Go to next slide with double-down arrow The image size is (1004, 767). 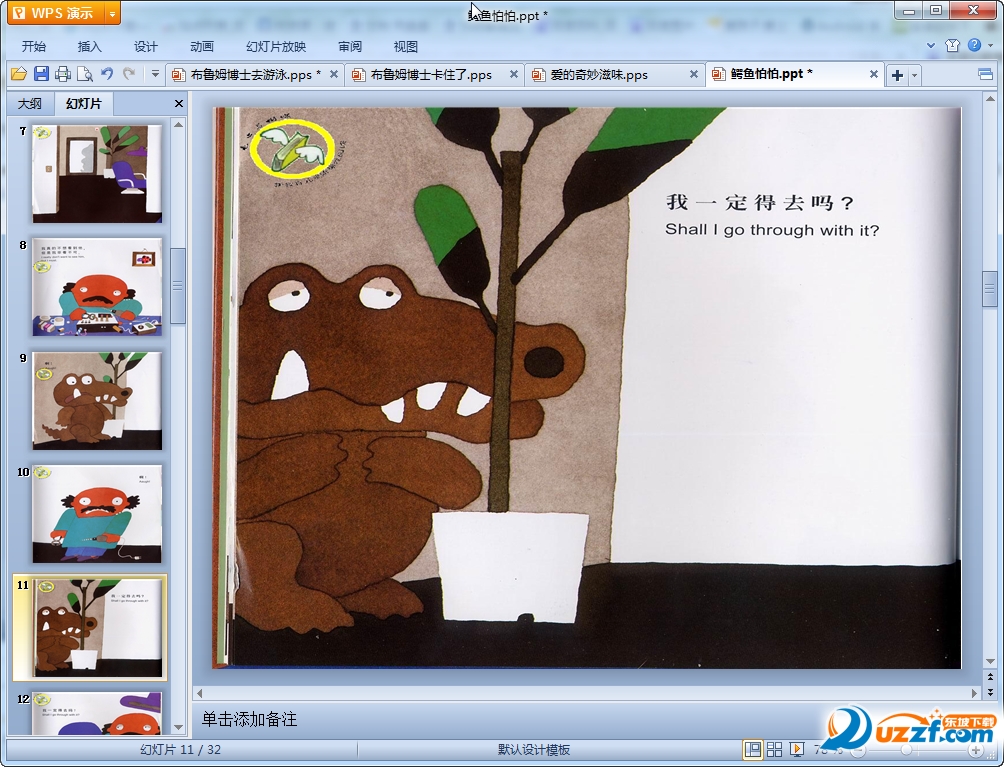pyautogui.click(x=990, y=691)
